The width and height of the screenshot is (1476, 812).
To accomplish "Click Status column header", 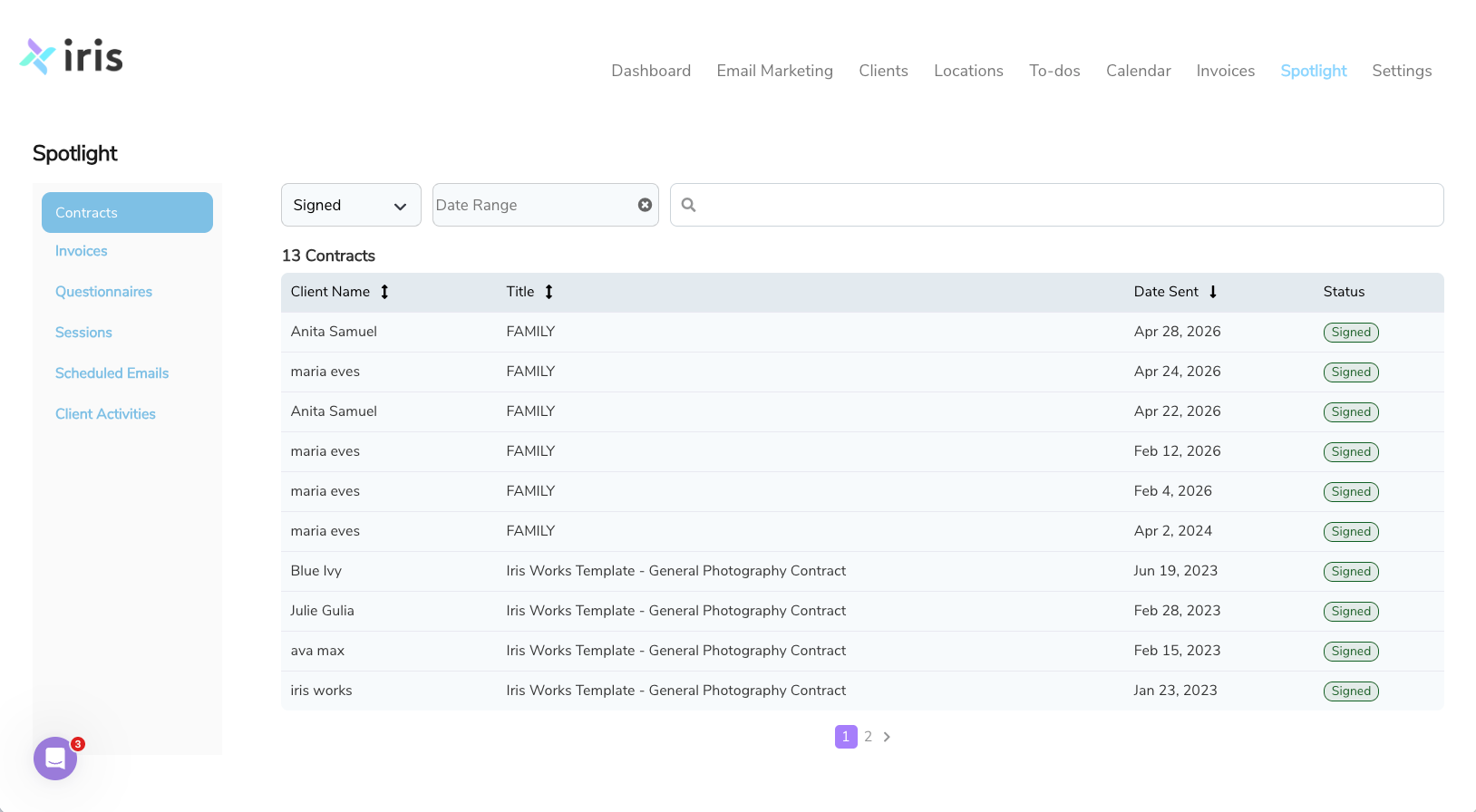I will [x=1344, y=292].
